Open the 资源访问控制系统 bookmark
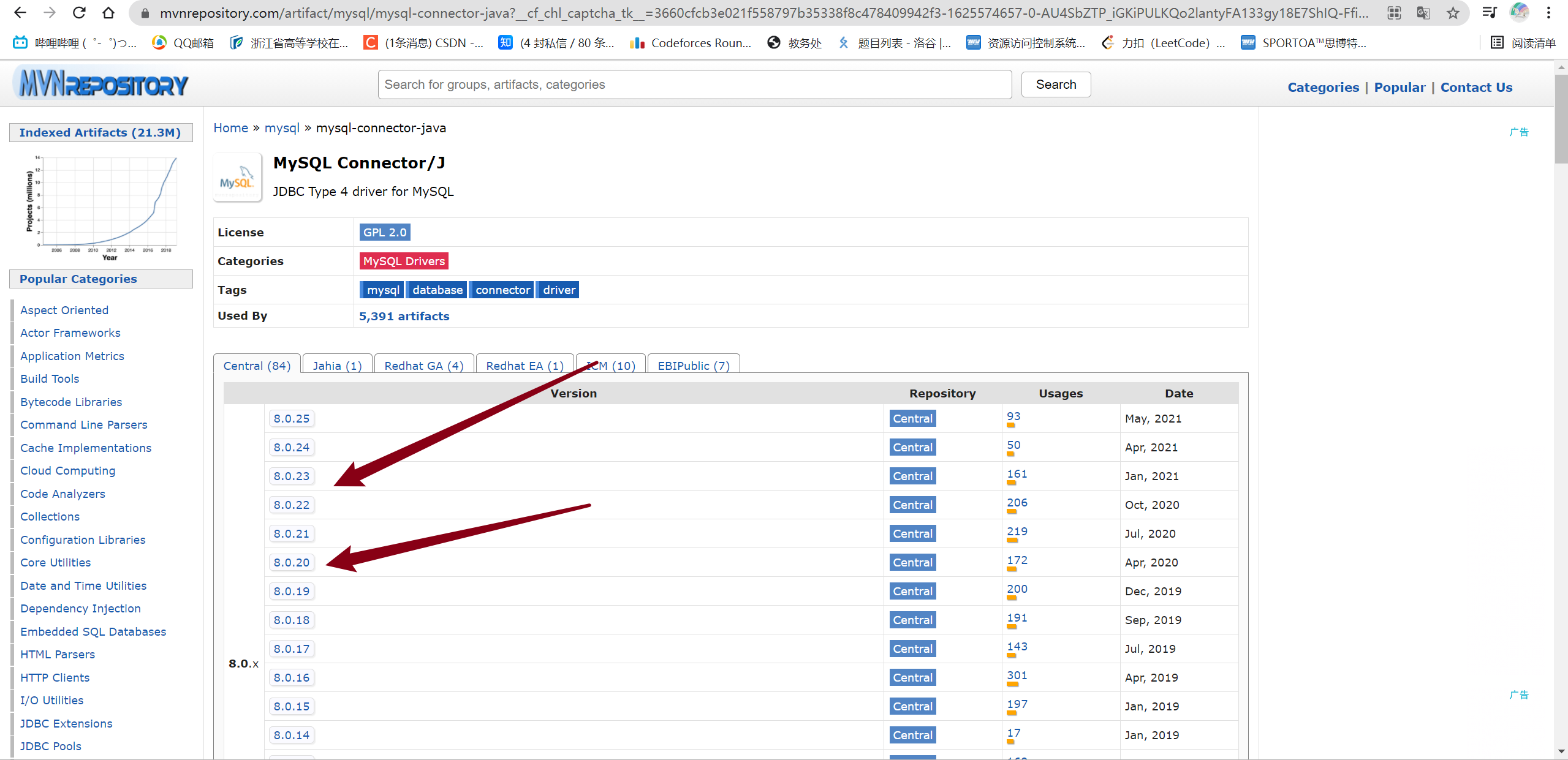The image size is (1568, 760). tap(1026, 43)
